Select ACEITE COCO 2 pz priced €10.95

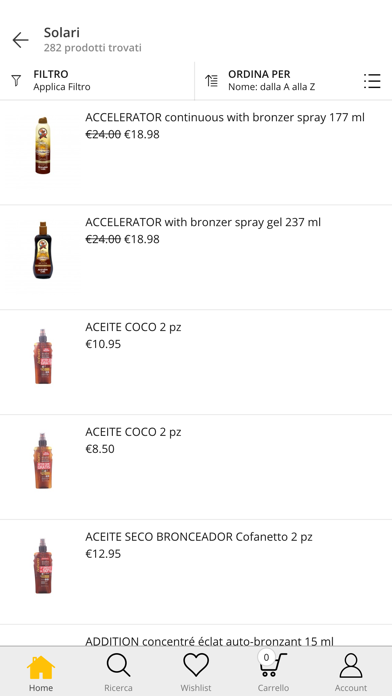click(x=196, y=362)
